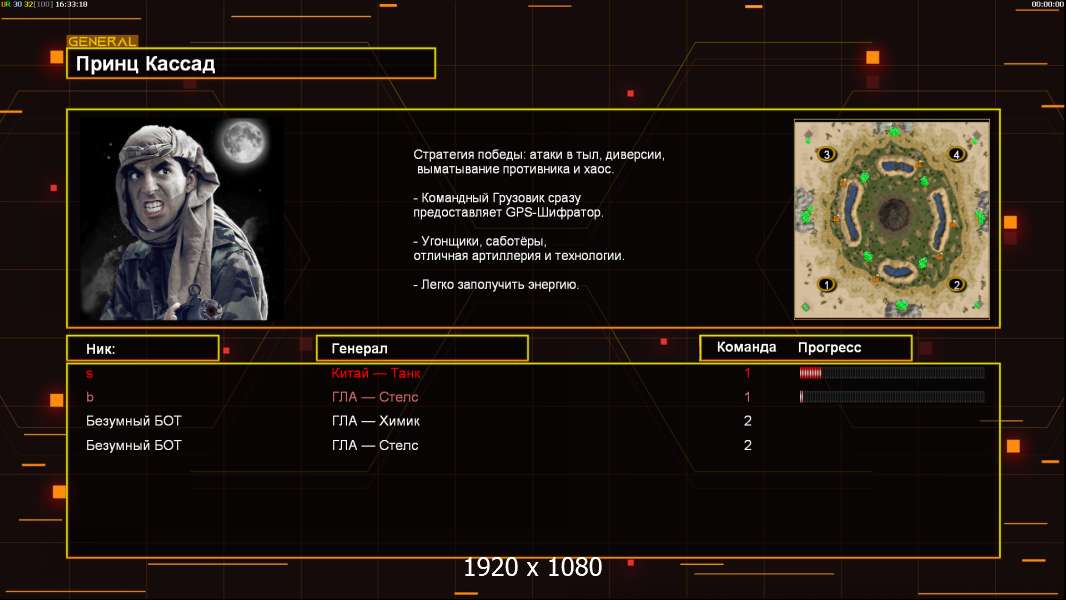Click ГЛА — Стелс in player b's row
Image resolution: width=1066 pixels, height=600 pixels.
(x=375, y=397)
